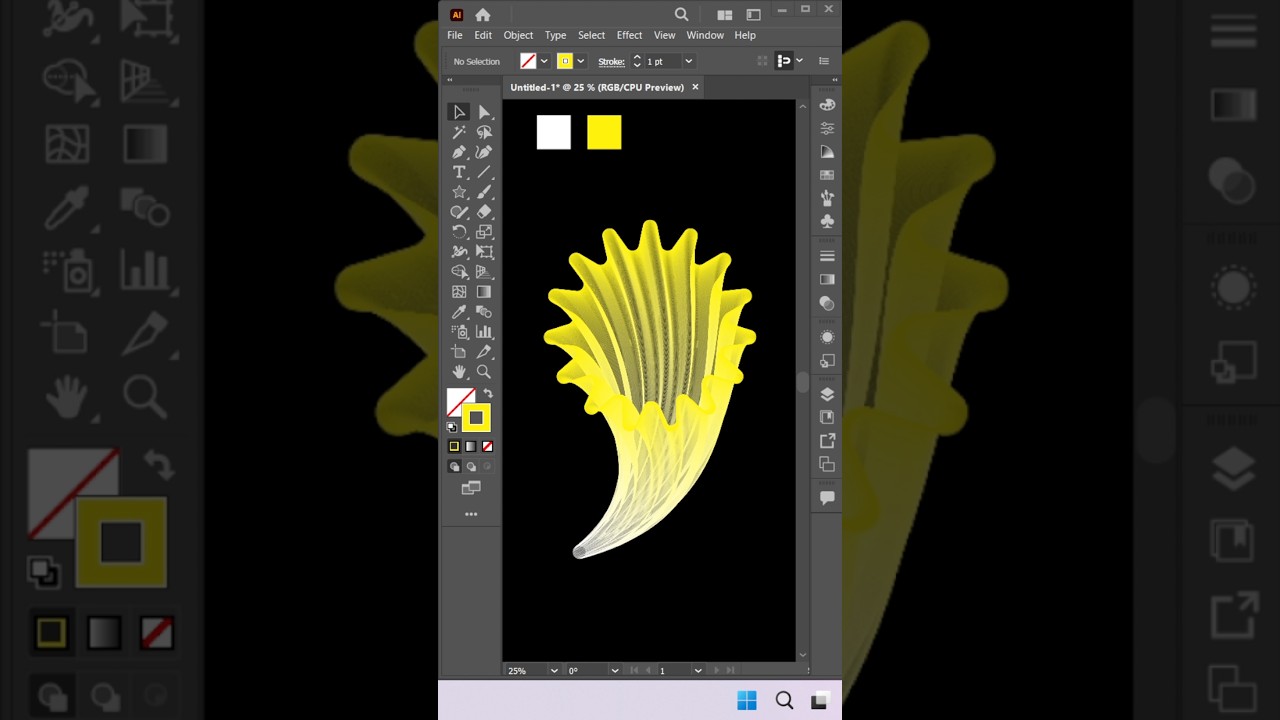The height and width of the screenshot is (720, 1280).
Task: Open the Symbols panel club icon
Action: [827, 221]
